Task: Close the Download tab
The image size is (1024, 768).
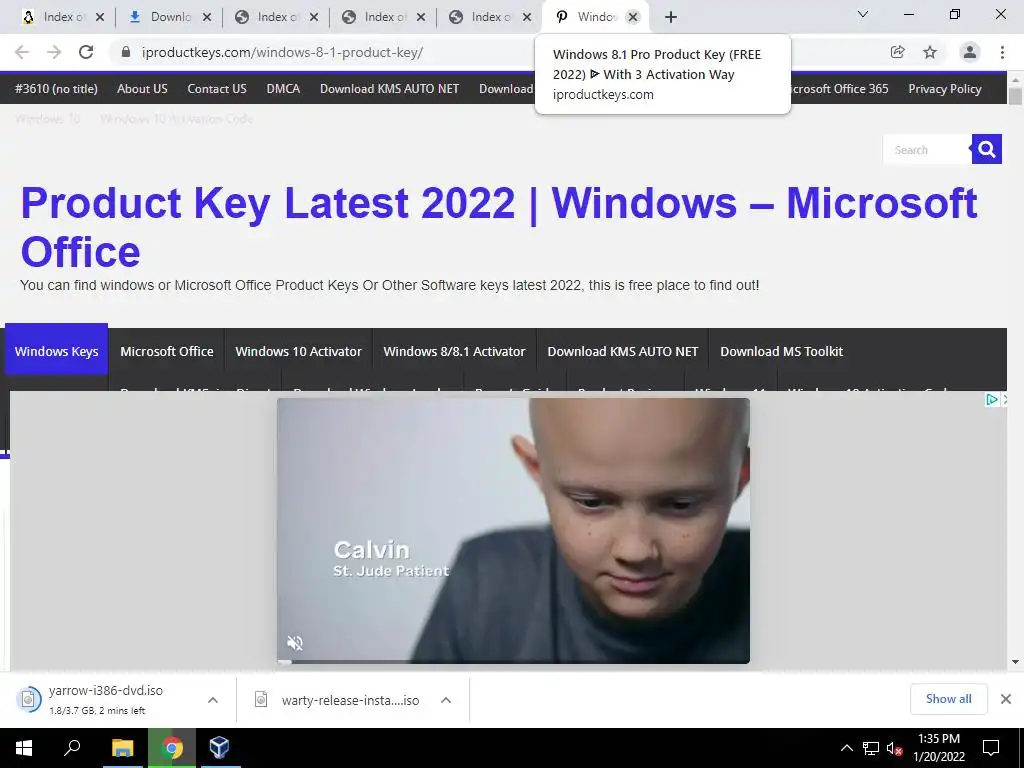Action: coord(207,17)
